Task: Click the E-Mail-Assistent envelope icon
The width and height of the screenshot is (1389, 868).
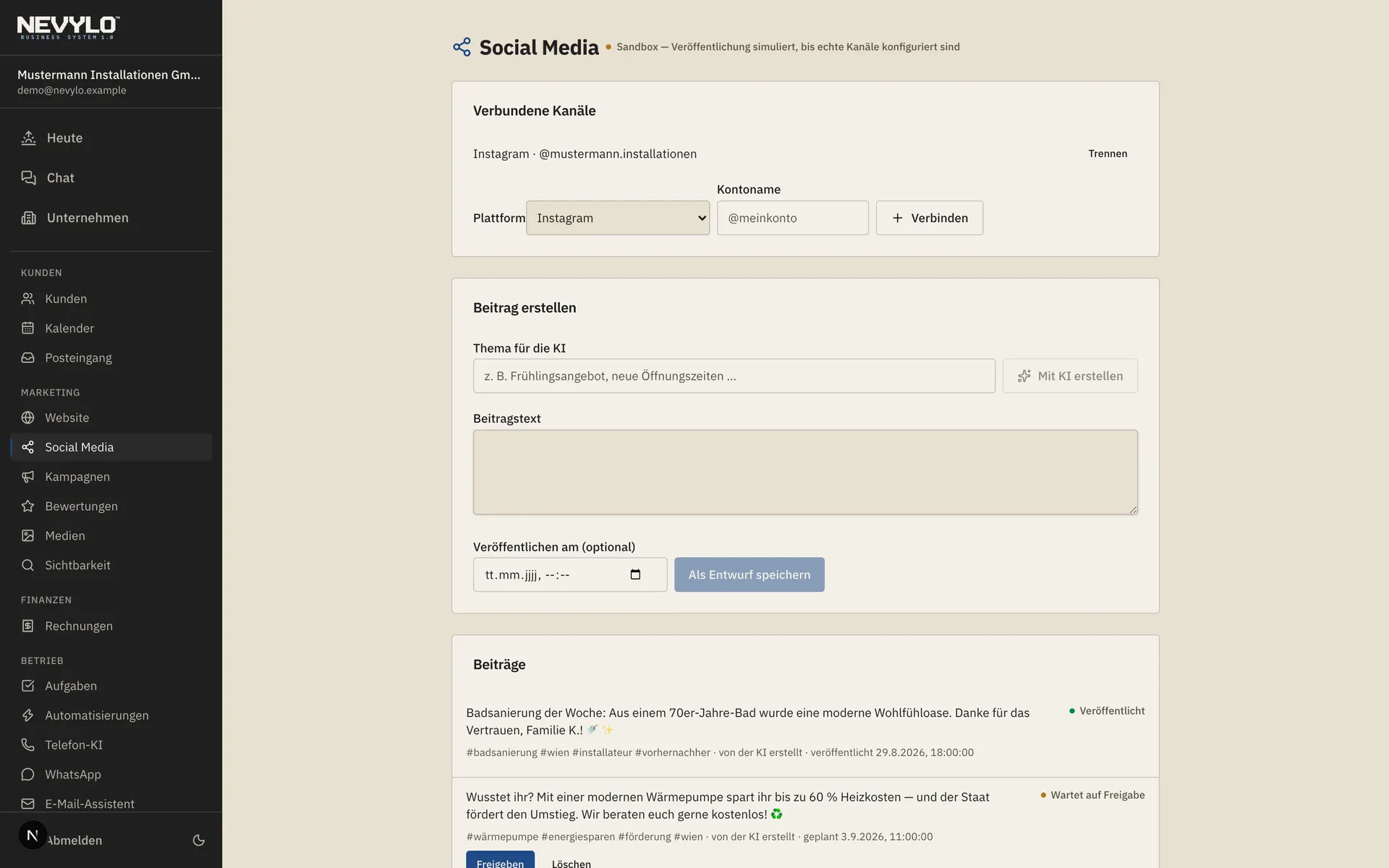Action: coord(27,804)
